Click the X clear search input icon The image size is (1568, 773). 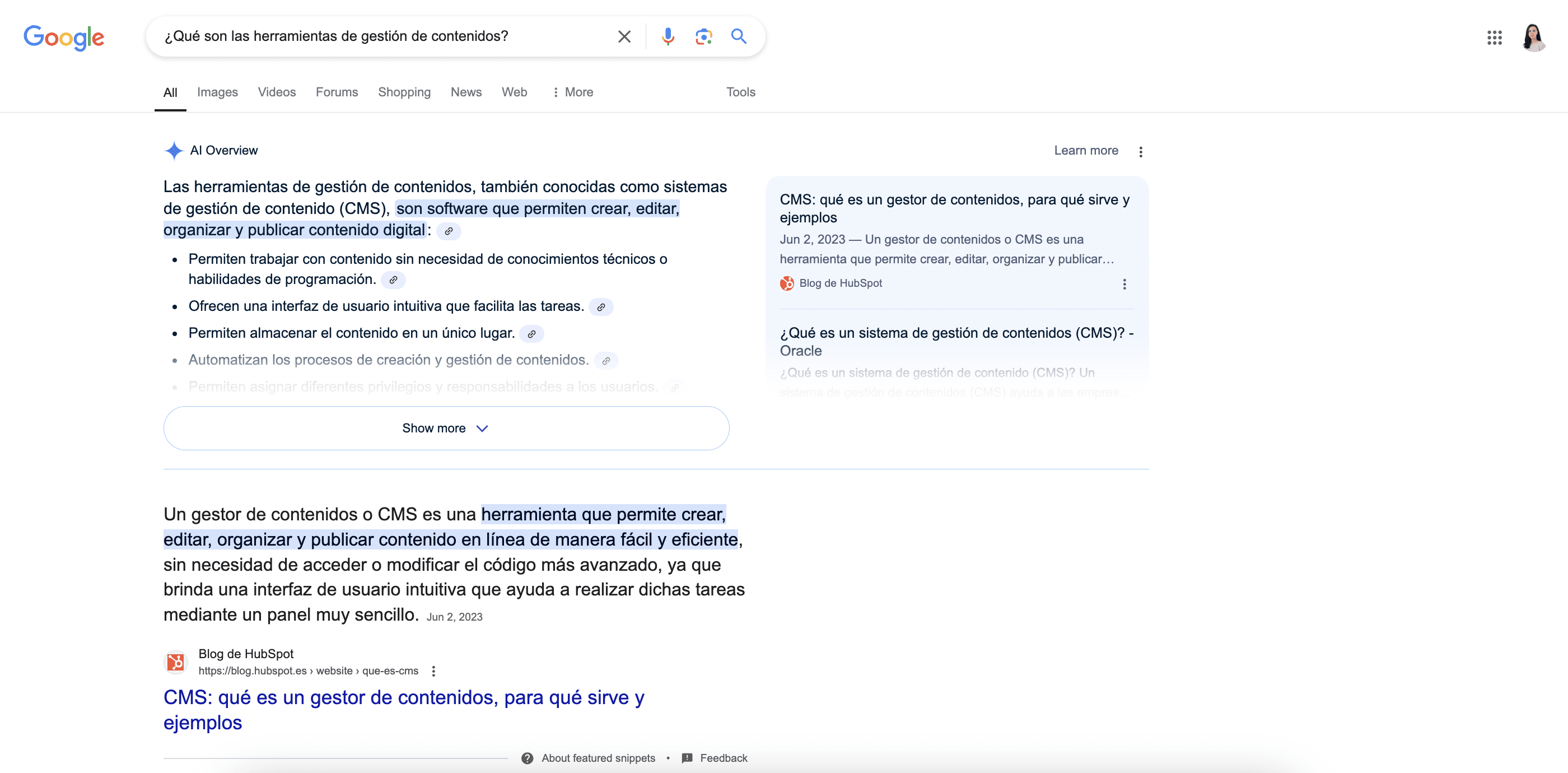[x=622, y=37]
